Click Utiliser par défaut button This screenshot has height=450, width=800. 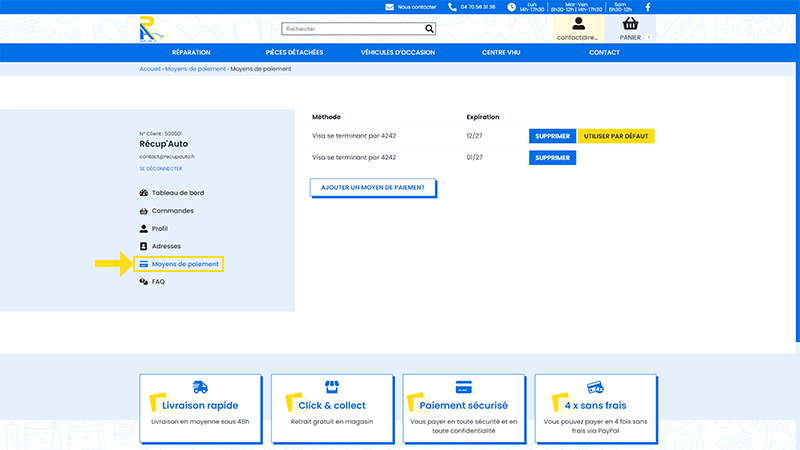click(616, 136)
